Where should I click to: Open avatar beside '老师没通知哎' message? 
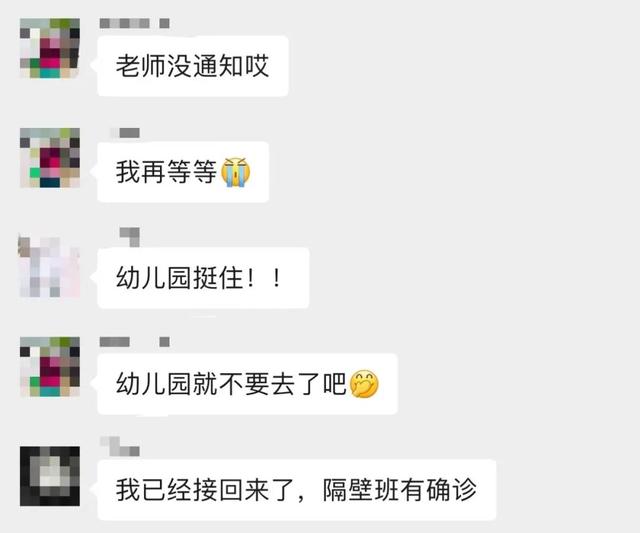tap(50, 48)
